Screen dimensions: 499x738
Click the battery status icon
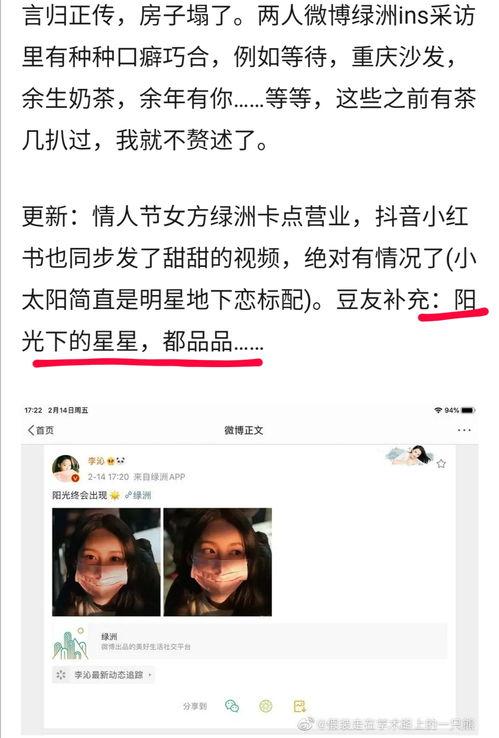468,410
